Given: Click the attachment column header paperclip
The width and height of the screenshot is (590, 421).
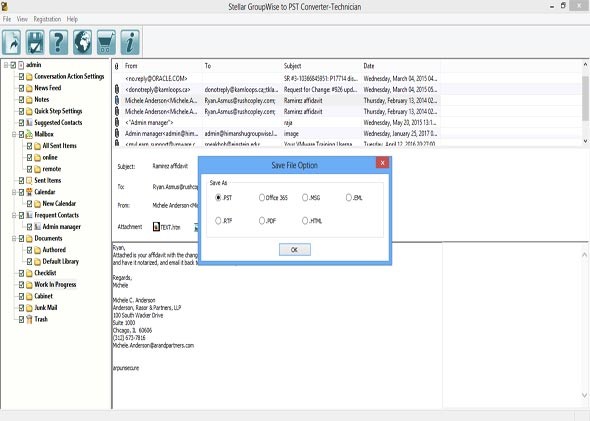Looking at the screenshot, I should (x=117, y=66).
